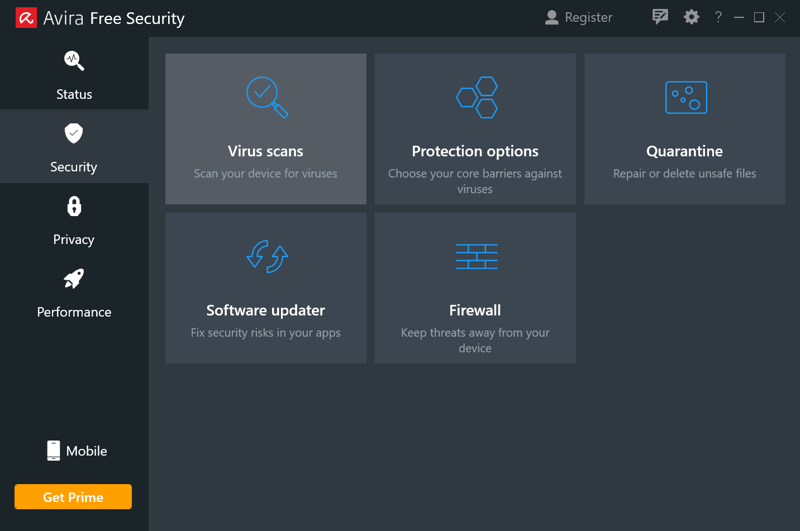The width and height of the screenshot is (800, 531).
Task: Open the Privacy padlock icon
Action: click(74, 207)
